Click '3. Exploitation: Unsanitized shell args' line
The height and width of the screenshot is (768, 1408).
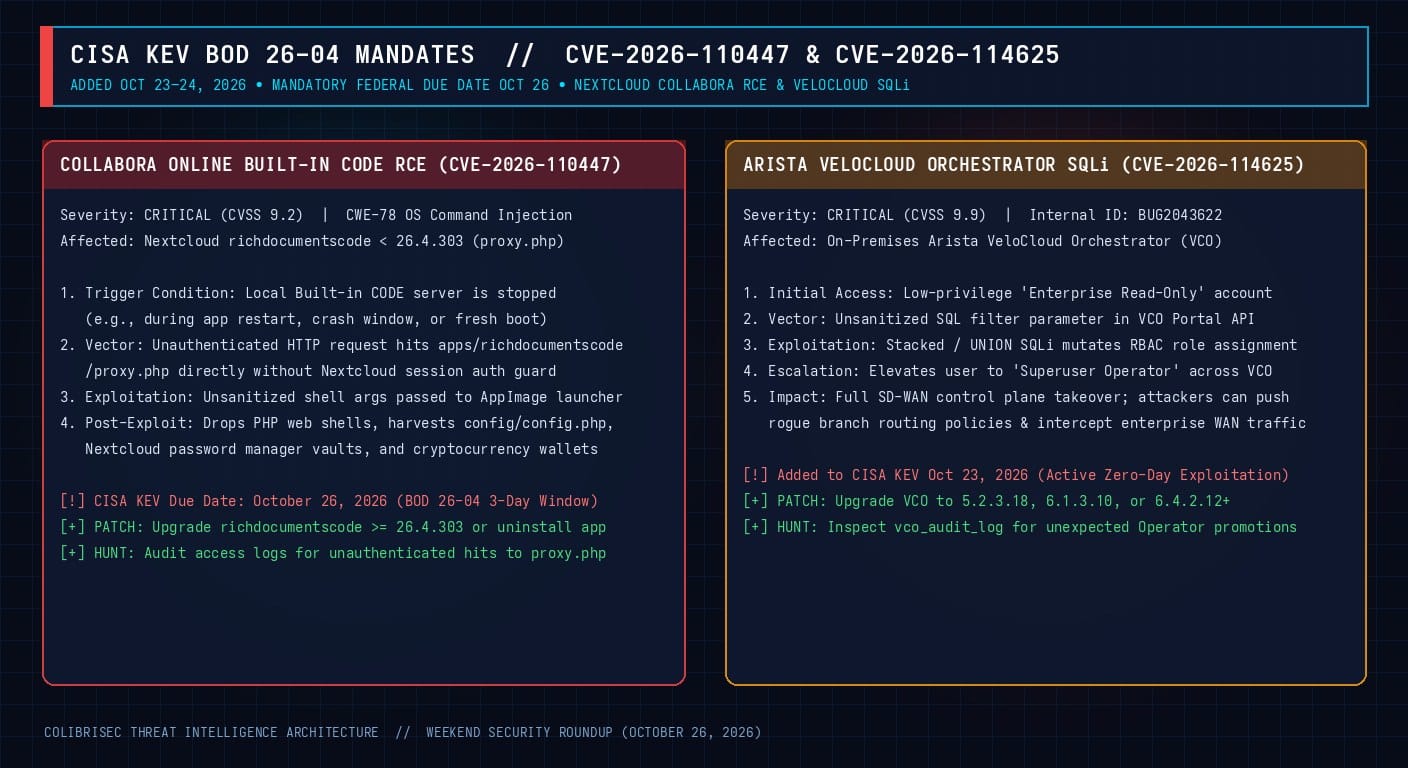click(x=342, y=397)
